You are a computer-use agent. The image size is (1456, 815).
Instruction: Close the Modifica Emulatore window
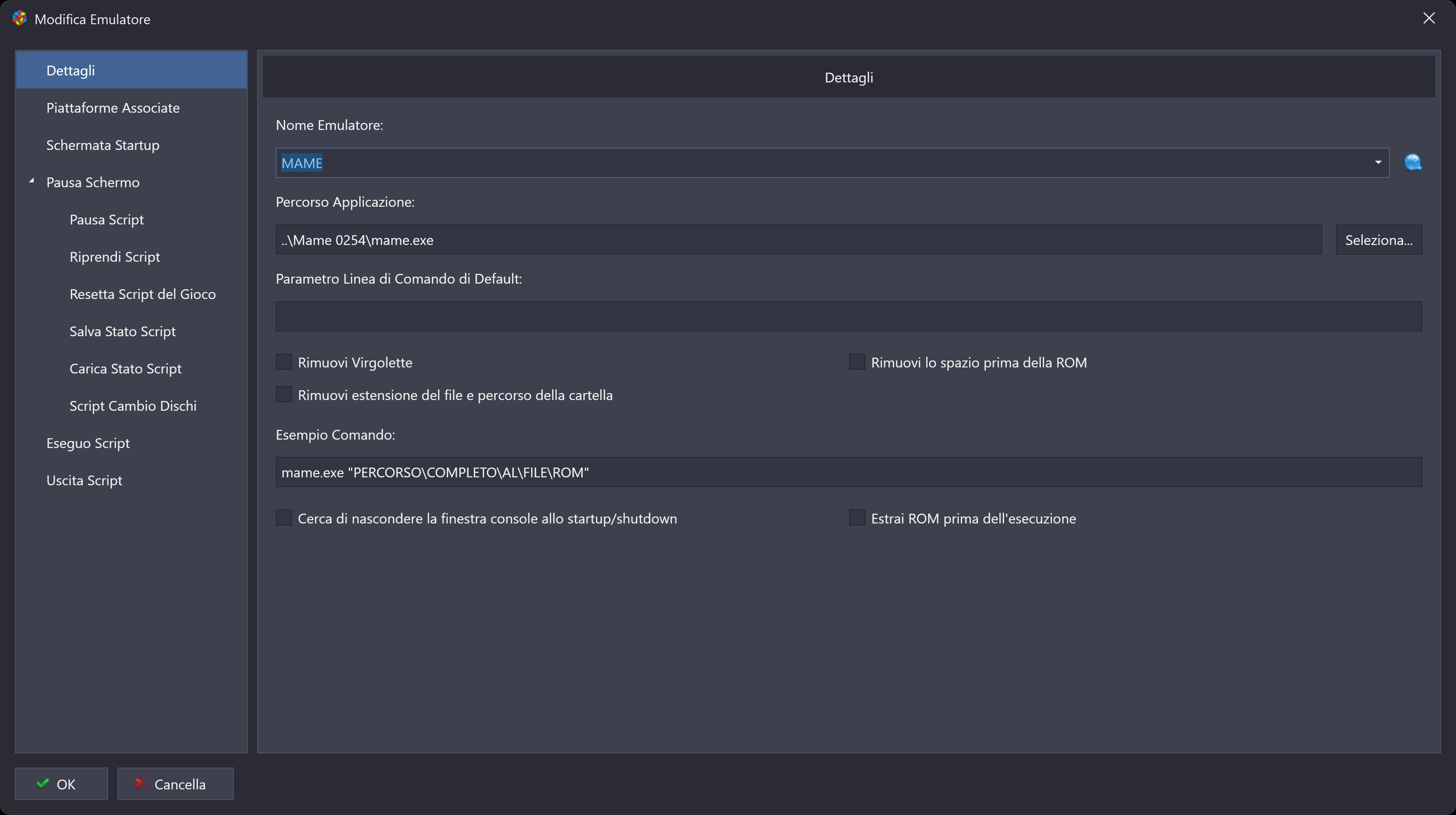[1429, 19]
